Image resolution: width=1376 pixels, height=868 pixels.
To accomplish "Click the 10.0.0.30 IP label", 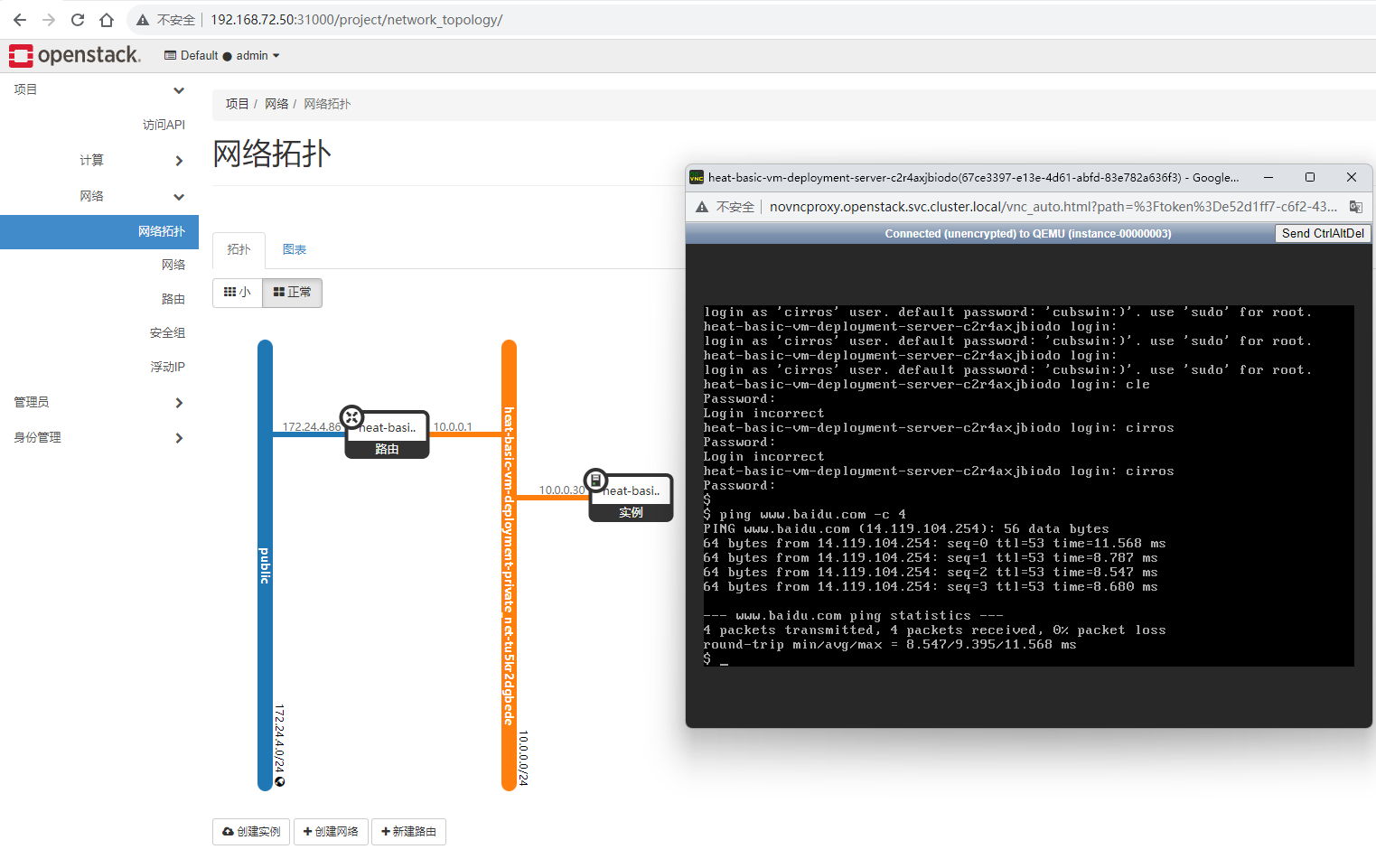I will pyautogui.click(x=562, y=490).
